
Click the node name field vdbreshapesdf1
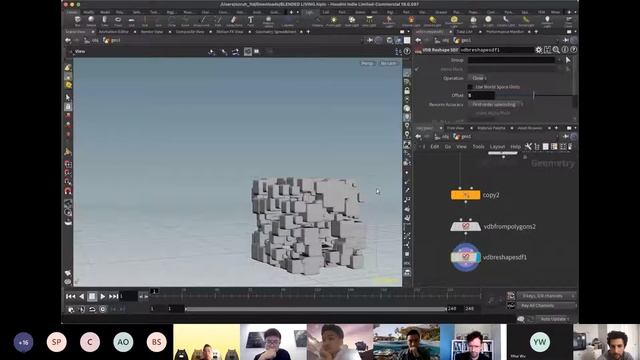click(496, 50)
